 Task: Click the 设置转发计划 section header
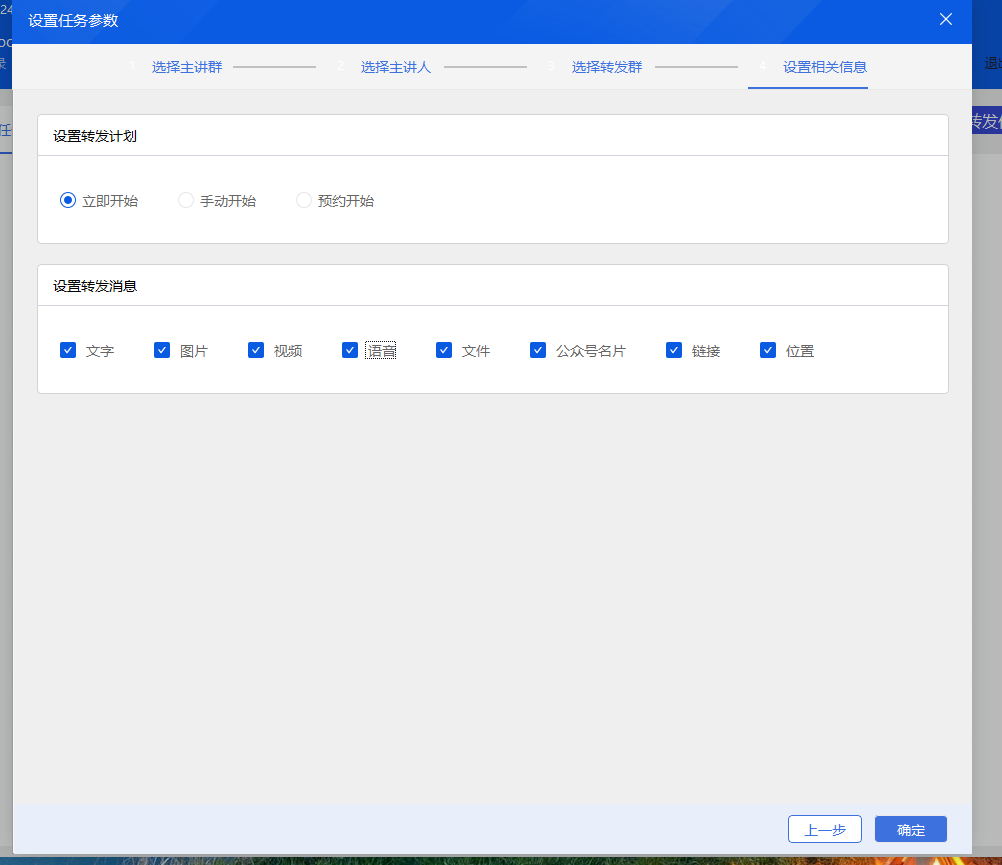point(95,136)
